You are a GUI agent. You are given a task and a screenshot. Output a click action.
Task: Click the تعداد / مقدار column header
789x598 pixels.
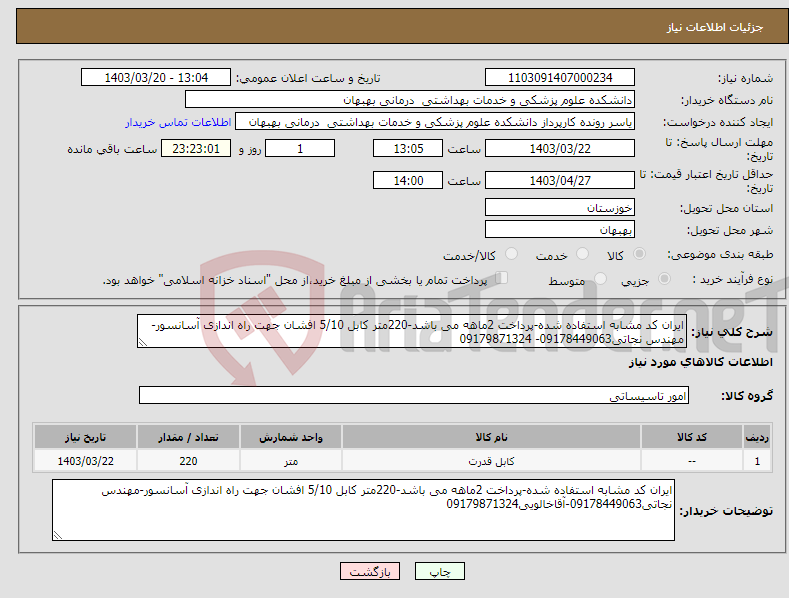188,437
